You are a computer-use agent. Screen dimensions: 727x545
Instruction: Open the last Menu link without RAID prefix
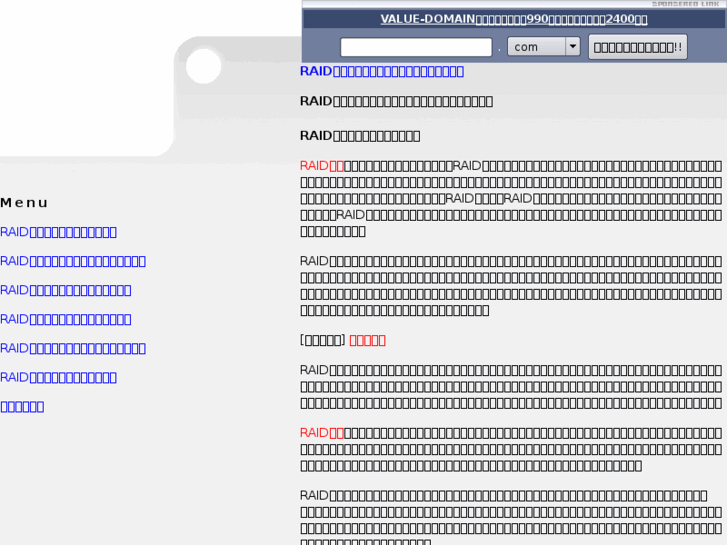(22, 407)
